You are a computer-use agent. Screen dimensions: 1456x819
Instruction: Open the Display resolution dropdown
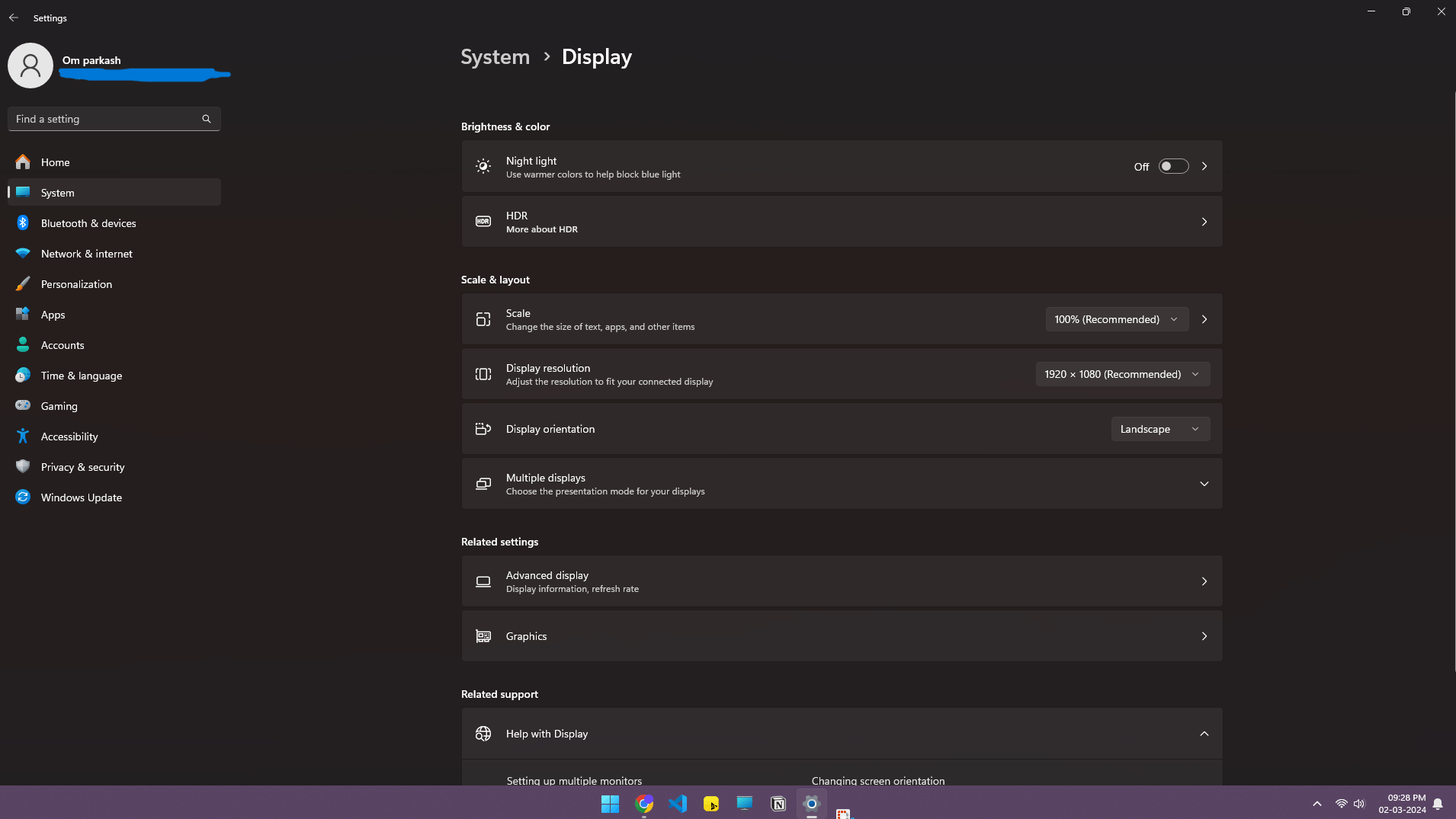[x=1122, y=374]
